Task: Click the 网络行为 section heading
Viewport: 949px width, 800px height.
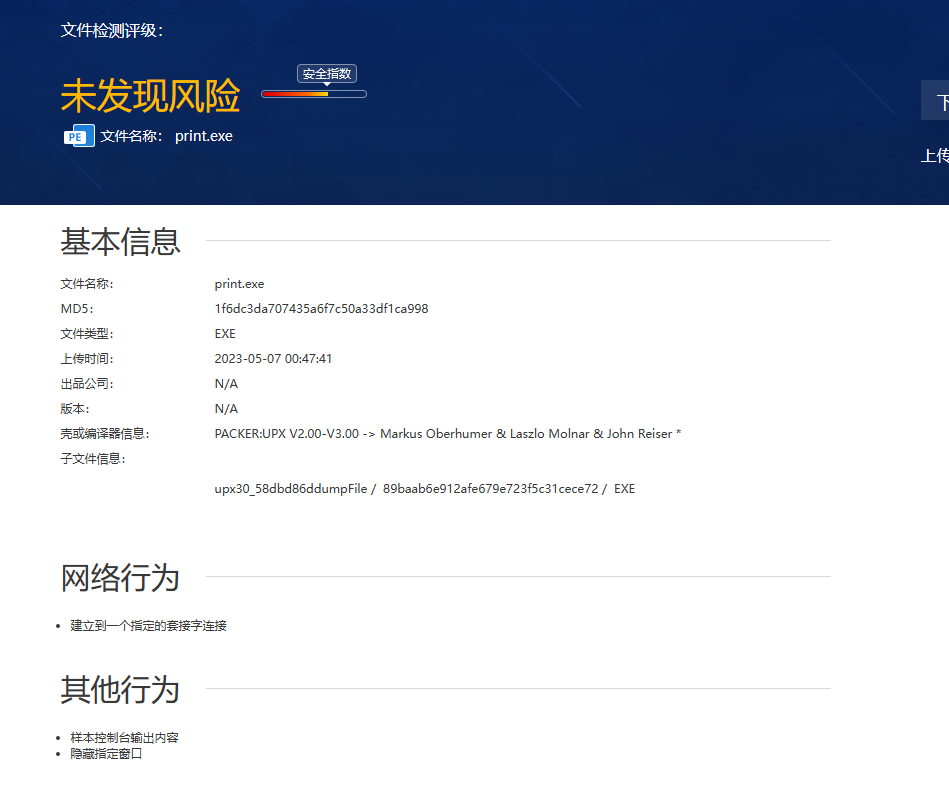Action: coord(120,577)
